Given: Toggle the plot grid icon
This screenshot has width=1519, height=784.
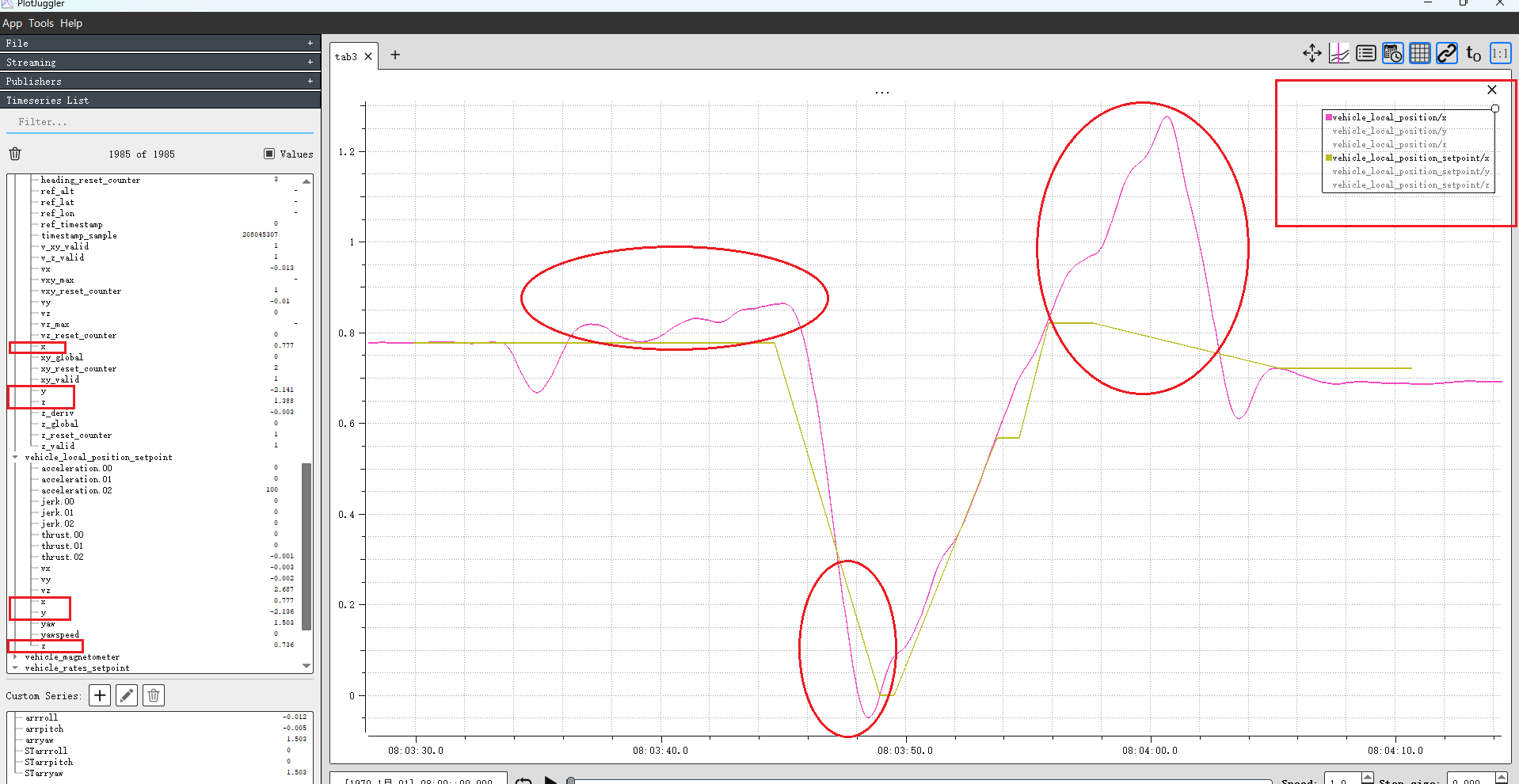Looking at the screenshot, I should pyautogui.click(x=1419, y=53).
